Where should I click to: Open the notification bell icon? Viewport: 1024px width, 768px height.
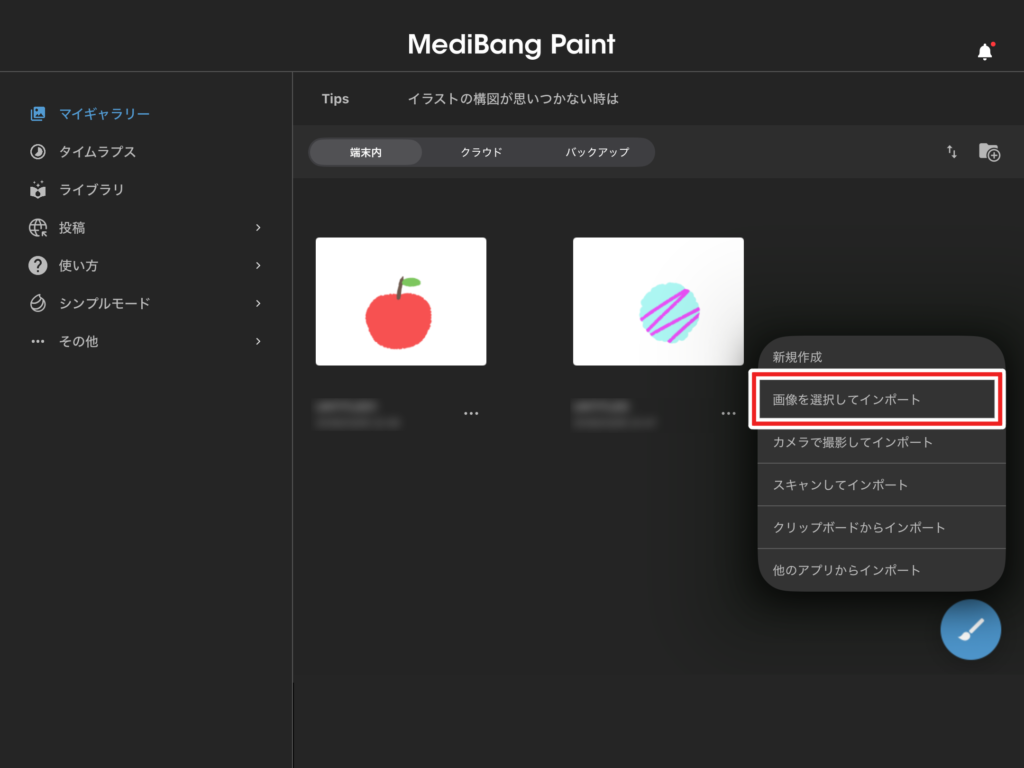click(985, 52)
